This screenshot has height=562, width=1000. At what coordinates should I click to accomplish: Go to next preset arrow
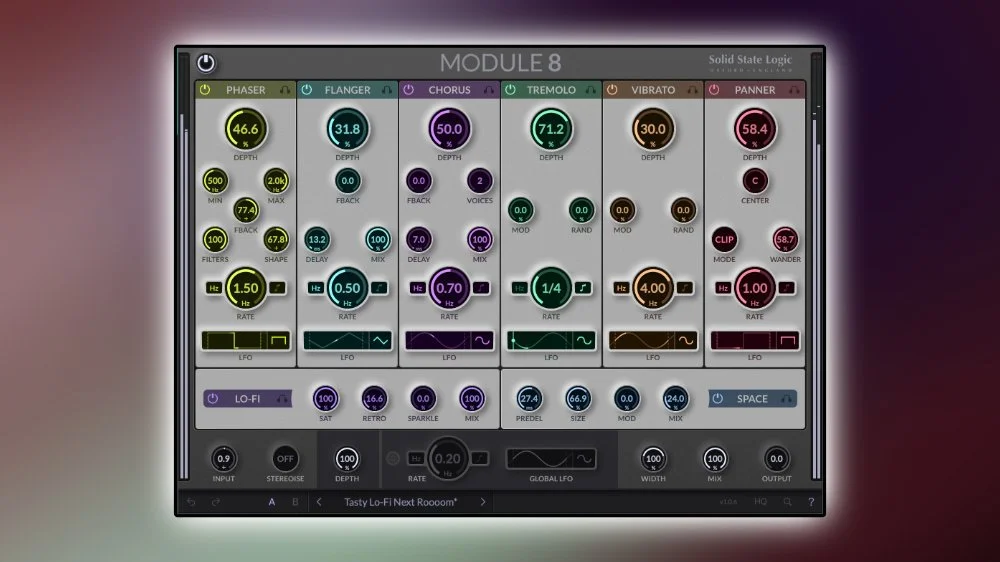pos(483,502)
